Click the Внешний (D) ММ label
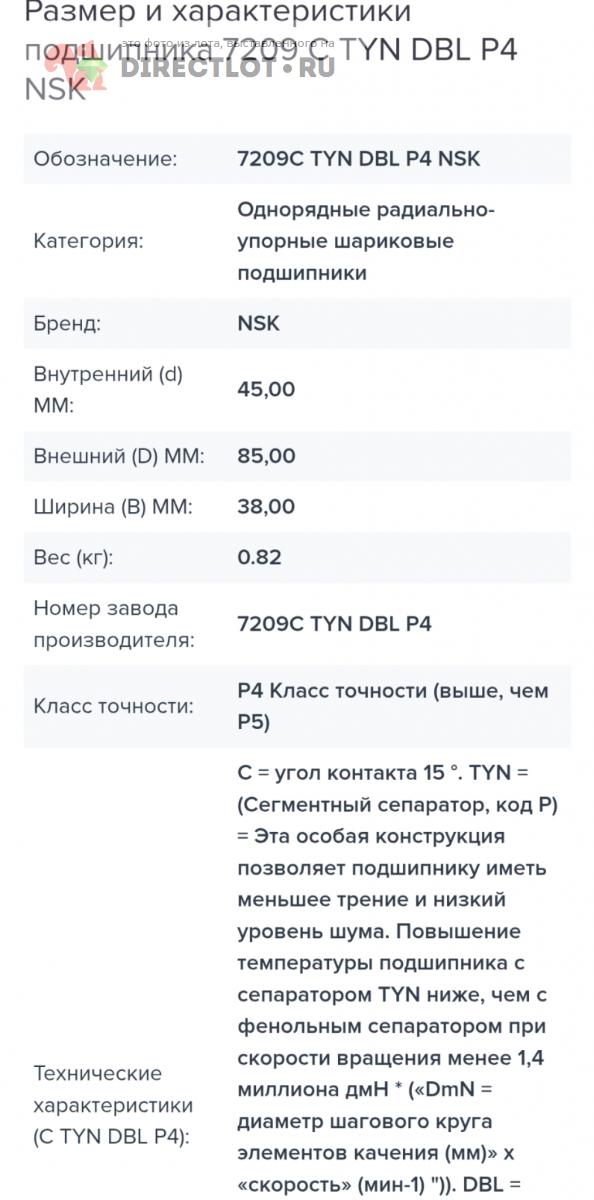This screenshot has width=594, height=1200. (x=119, y=456)
